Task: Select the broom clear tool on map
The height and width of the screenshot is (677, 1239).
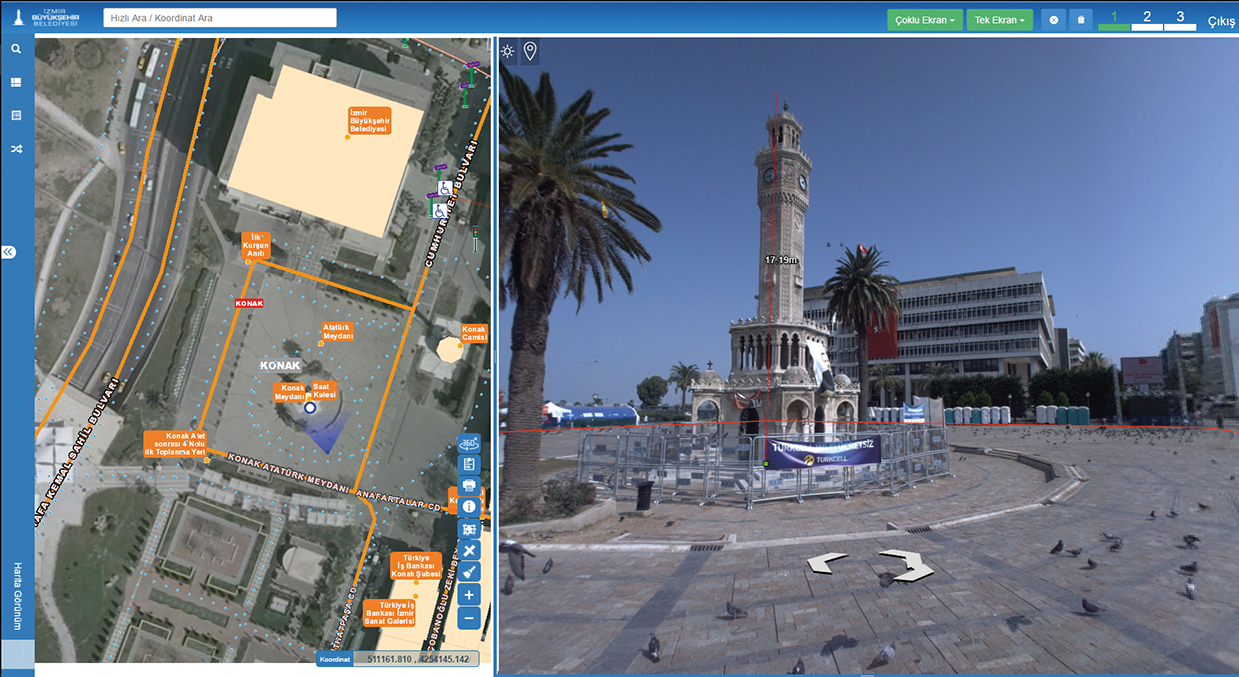Action: pyautogui.click(x=468, y=572)
